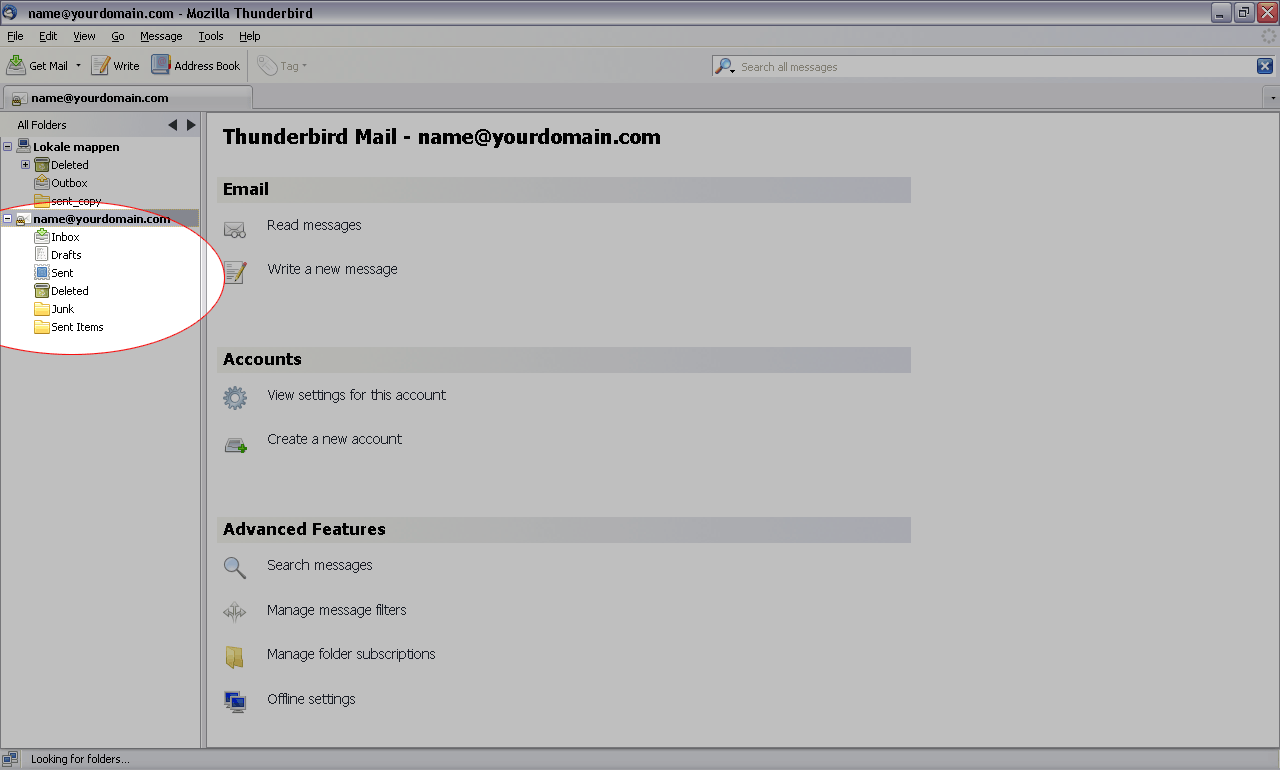Click the Get Mail toolbar icon
This screenshot has height=770, width=1280.
[16, 65]
